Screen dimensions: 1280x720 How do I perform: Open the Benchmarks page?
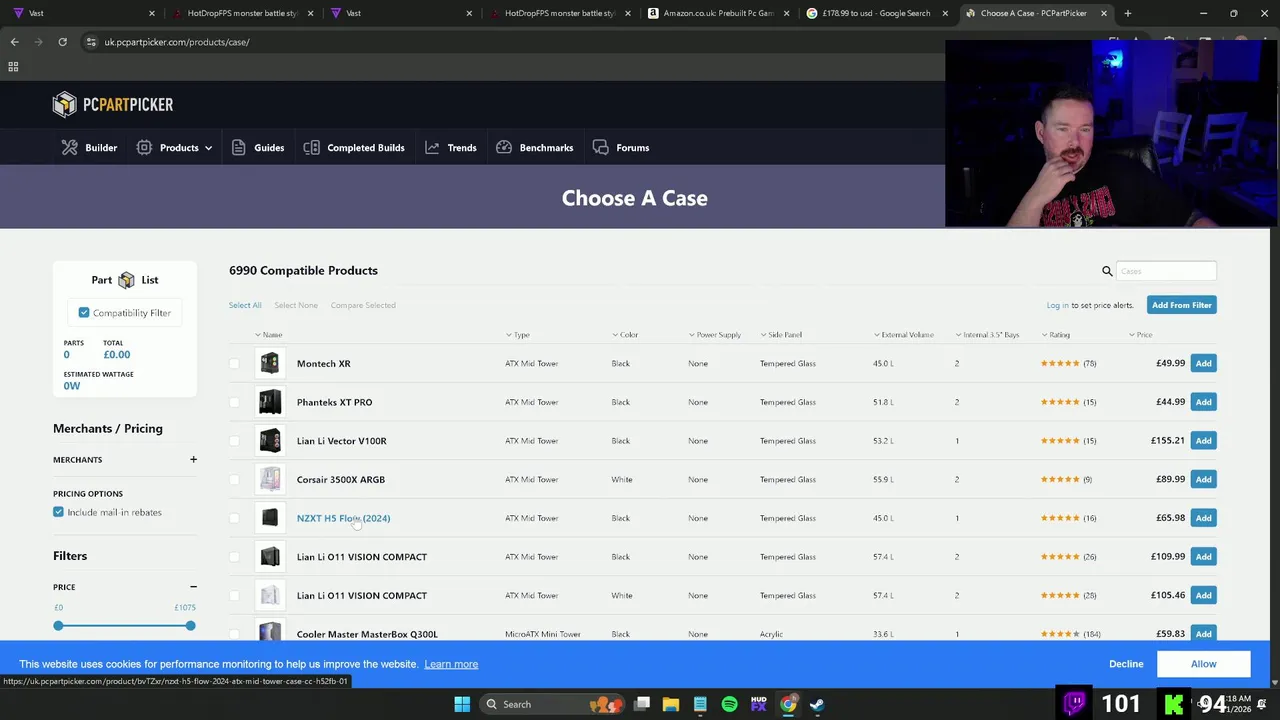pos(535,148)
